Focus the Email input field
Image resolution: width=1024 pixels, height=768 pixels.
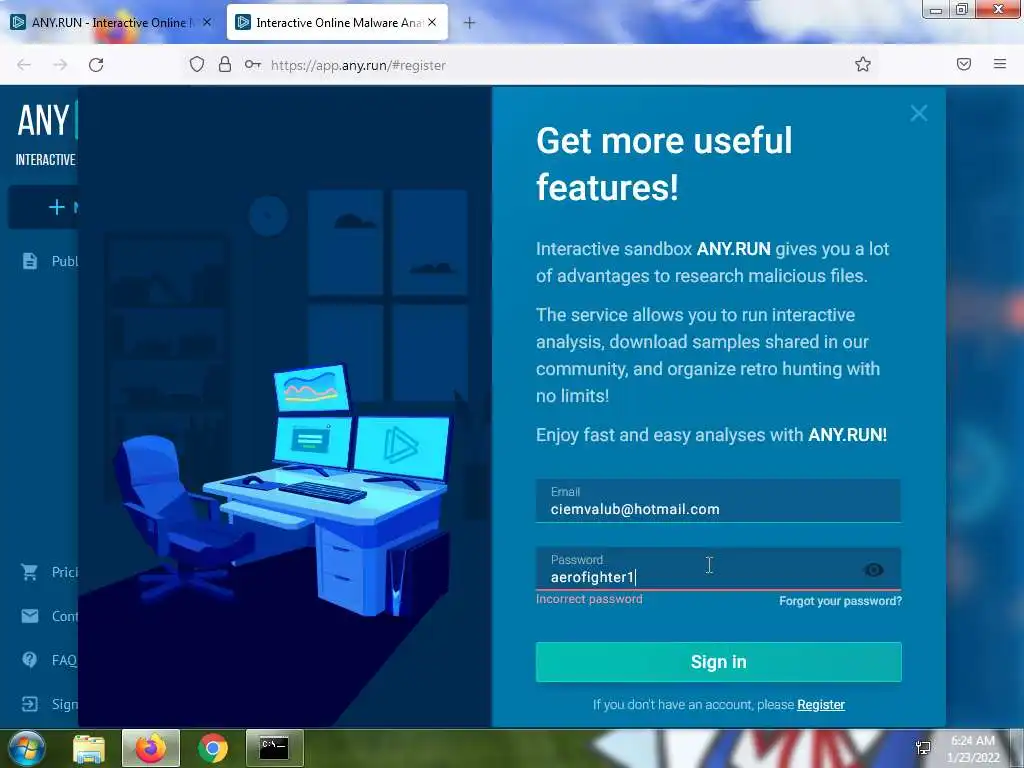(x=718, y=501)
